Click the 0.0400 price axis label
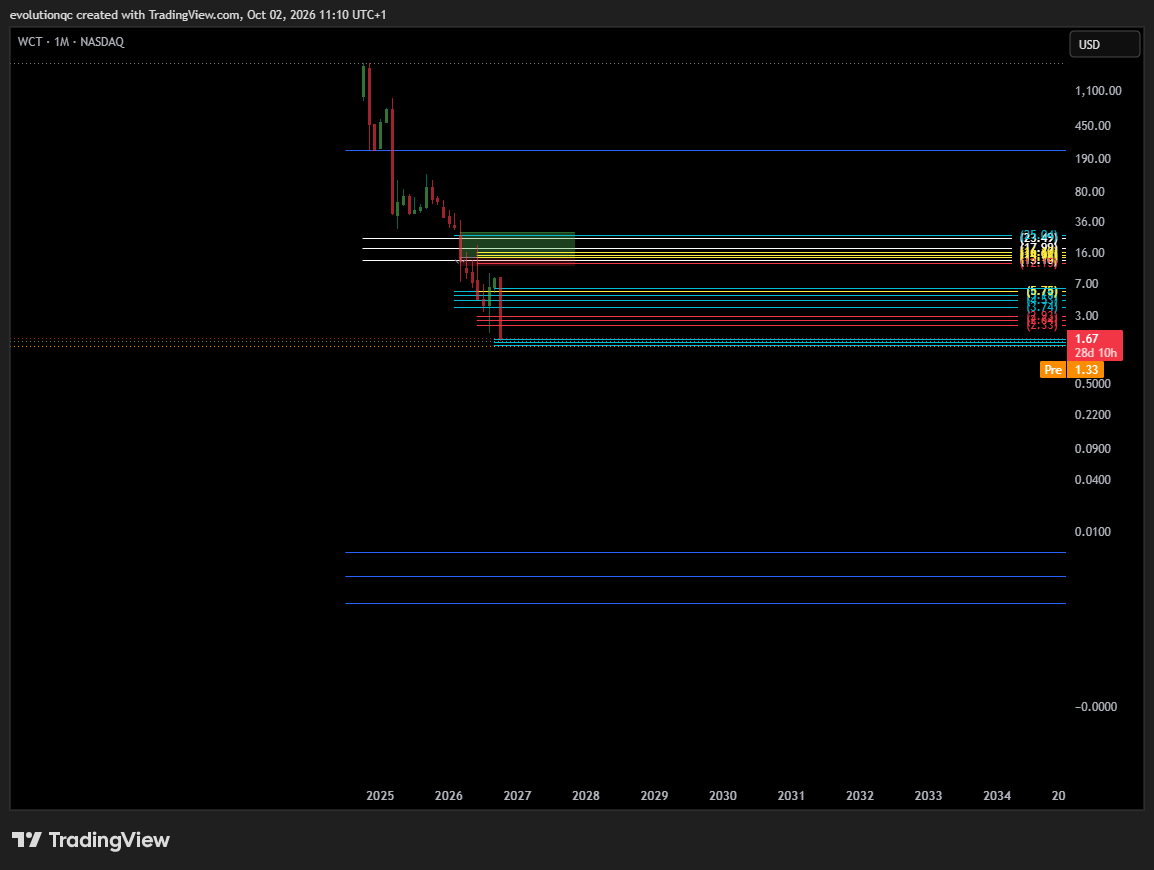Image resolution: width=1154 pixels, height=870 pixels. click(x=1093, y=480)
